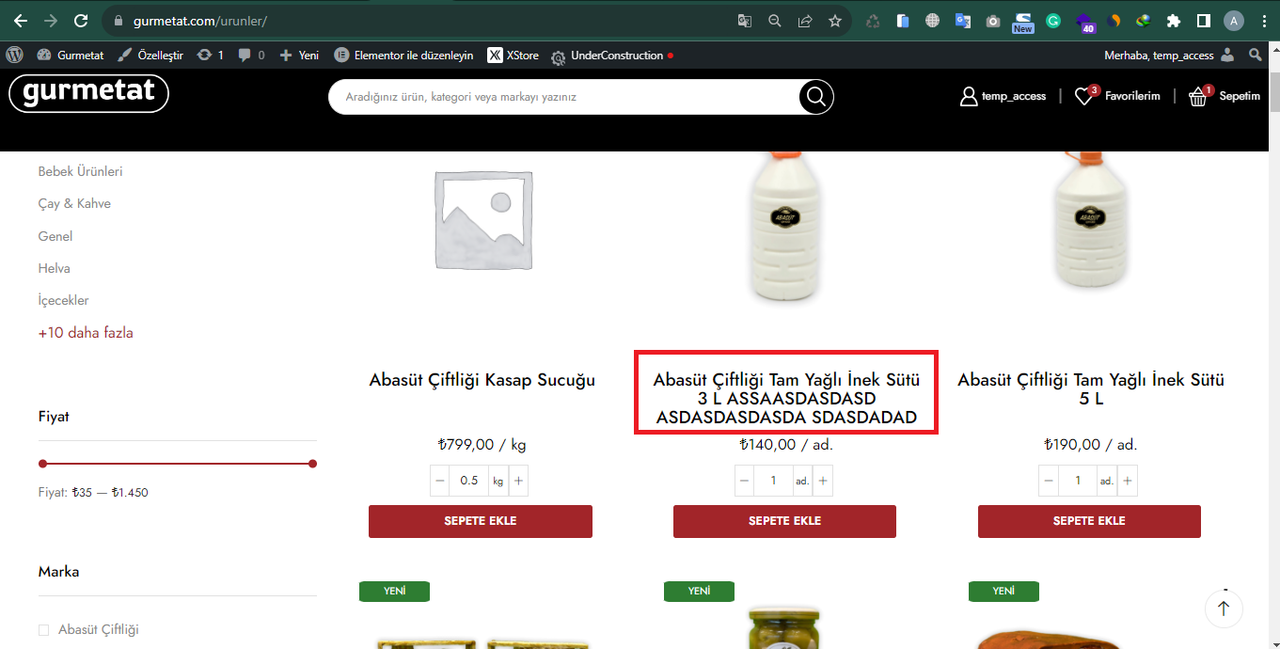Click the WordPress logo in admin bar
Screen dimensions: 1280x649
(x=15, y=55)
